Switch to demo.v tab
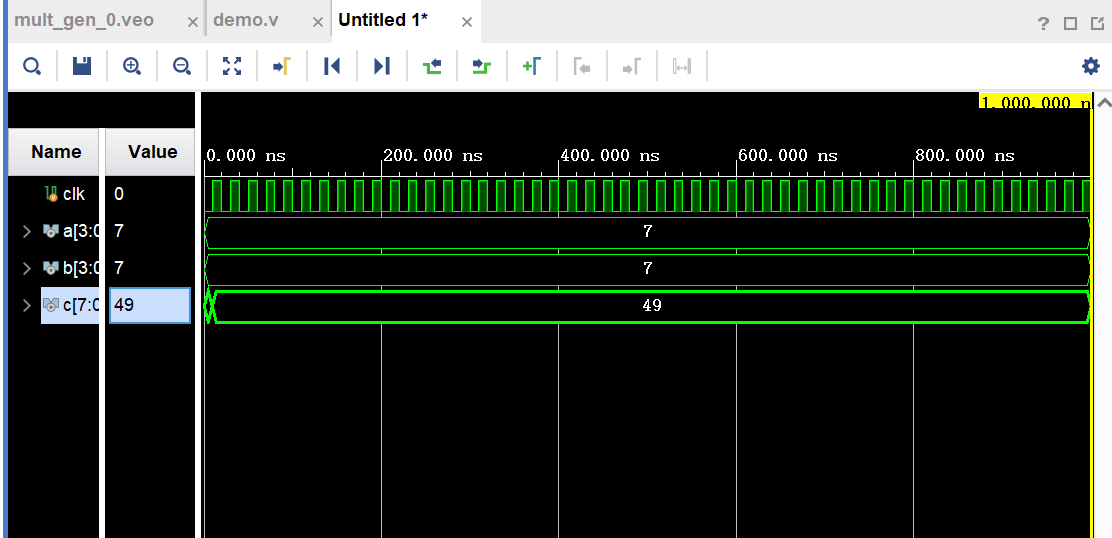This screenshot has height=538, width=1112. pyautogui.click(x=245, y=21)
